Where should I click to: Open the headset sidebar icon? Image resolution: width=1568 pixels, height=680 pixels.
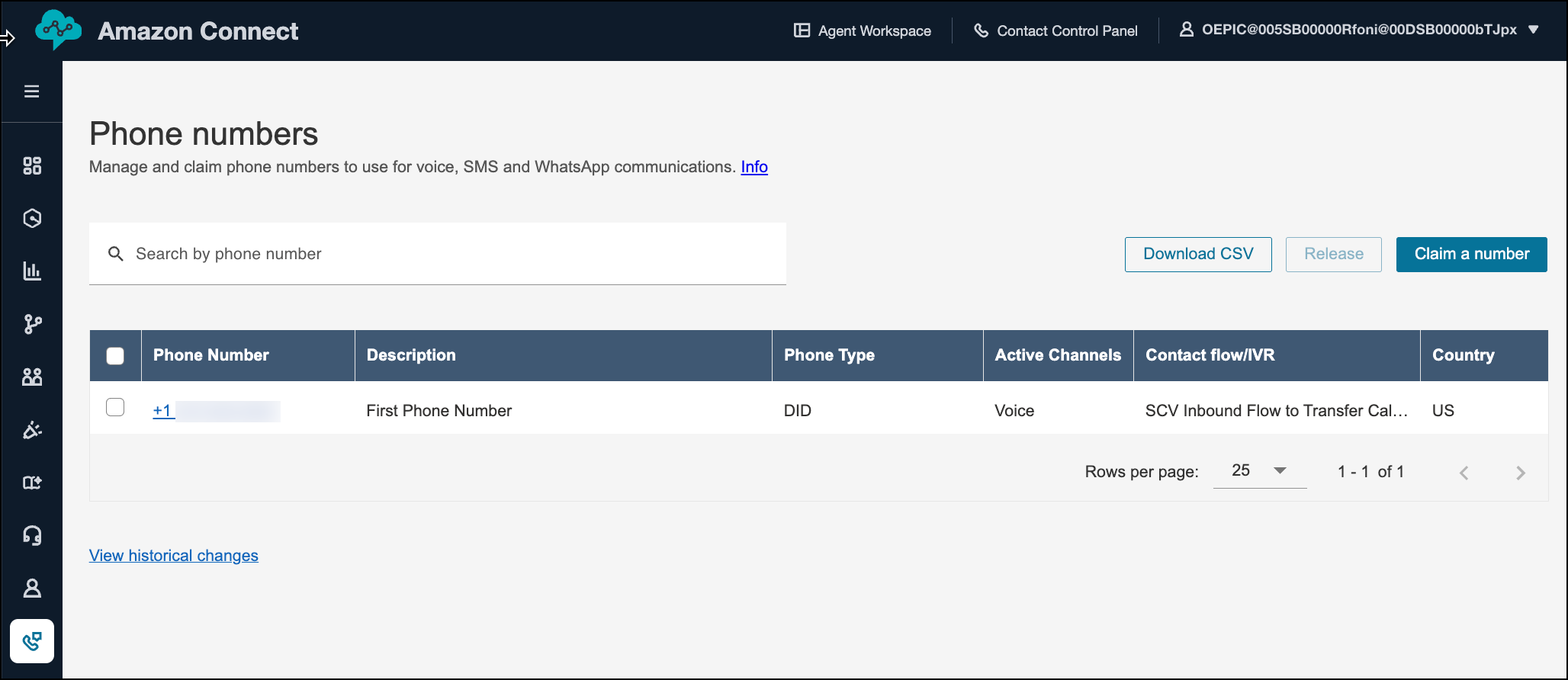coord(32,535)
